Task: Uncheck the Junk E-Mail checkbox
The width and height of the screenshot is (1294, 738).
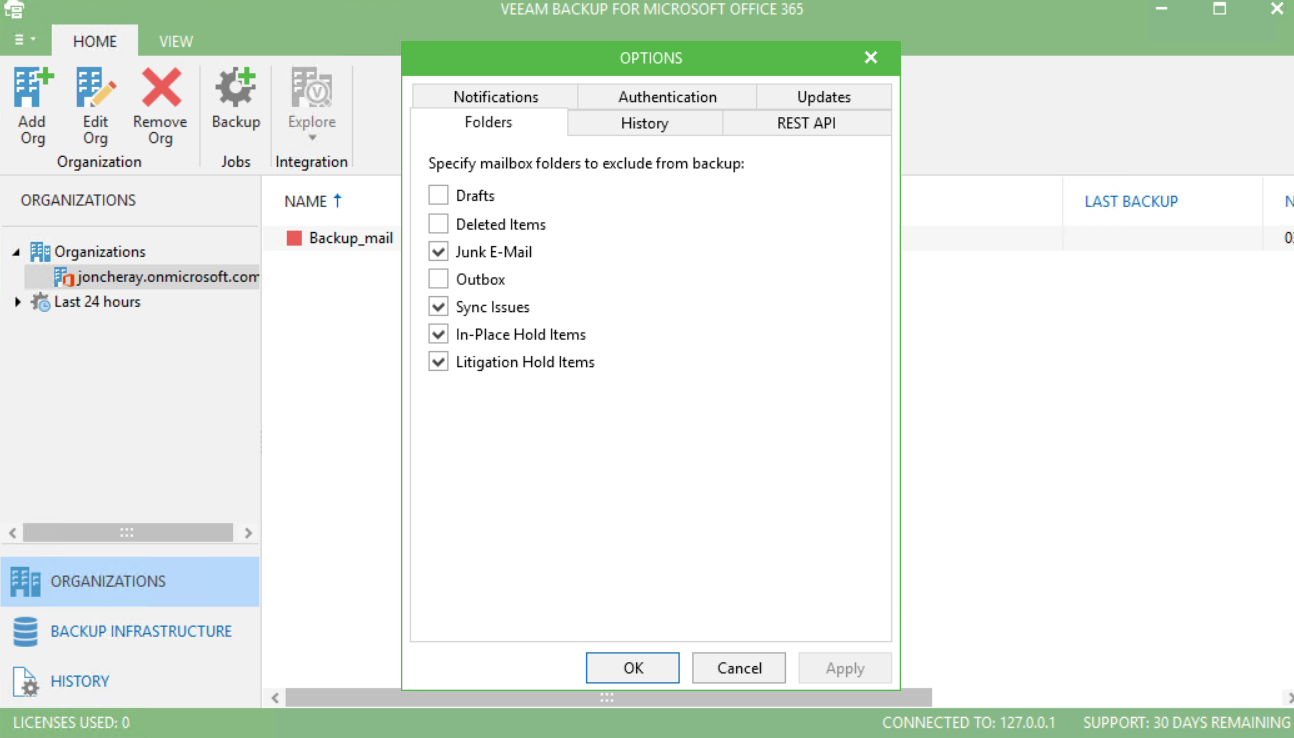Action: click(438, 251)
